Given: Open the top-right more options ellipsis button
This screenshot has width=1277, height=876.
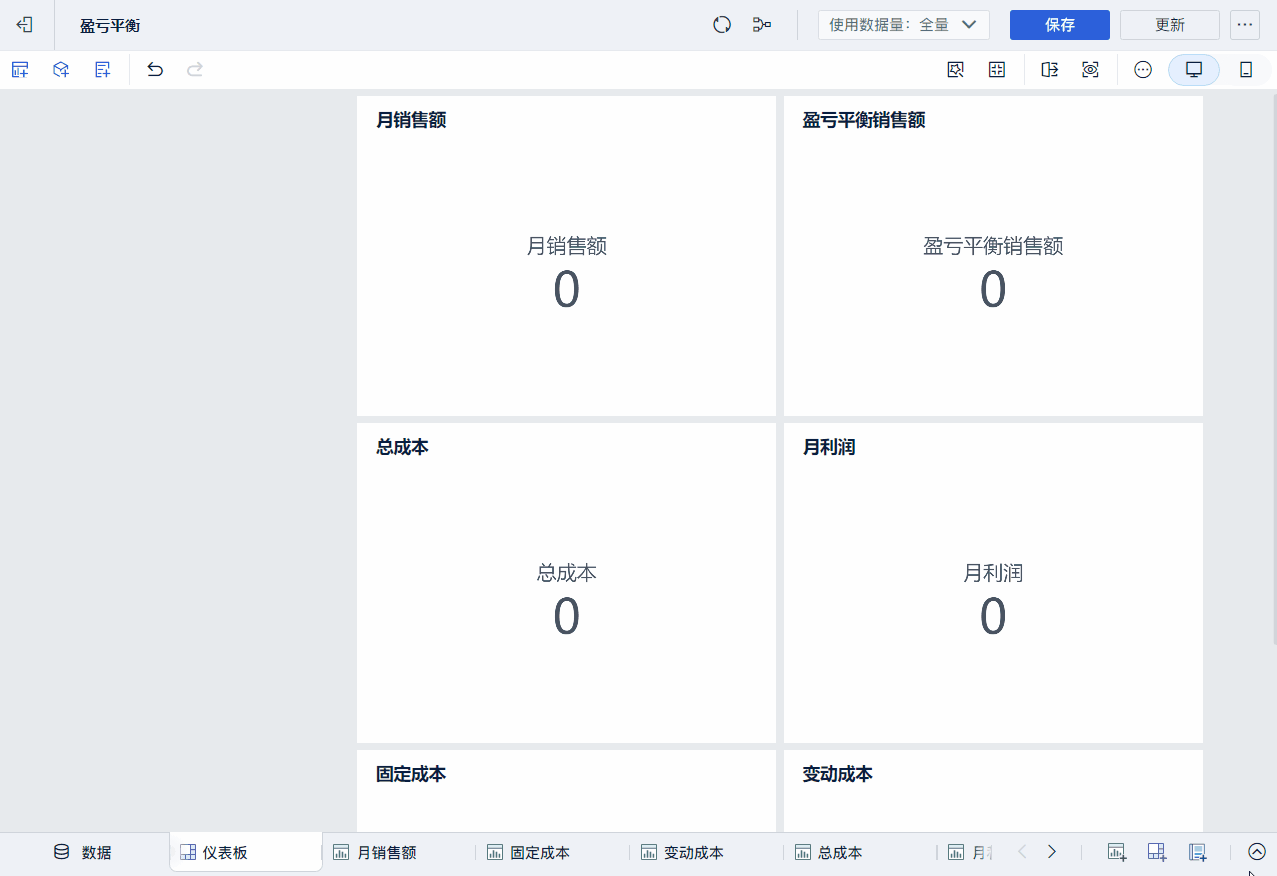Looking at the screenshot, I should (x=1245, y=25).
